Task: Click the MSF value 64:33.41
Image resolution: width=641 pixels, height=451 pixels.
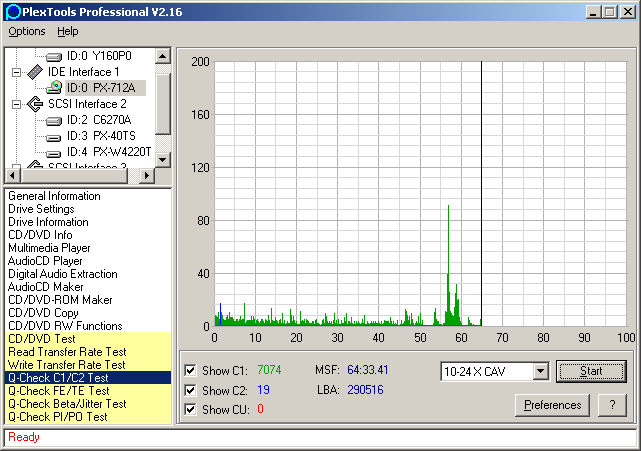Action: (368, 370)
